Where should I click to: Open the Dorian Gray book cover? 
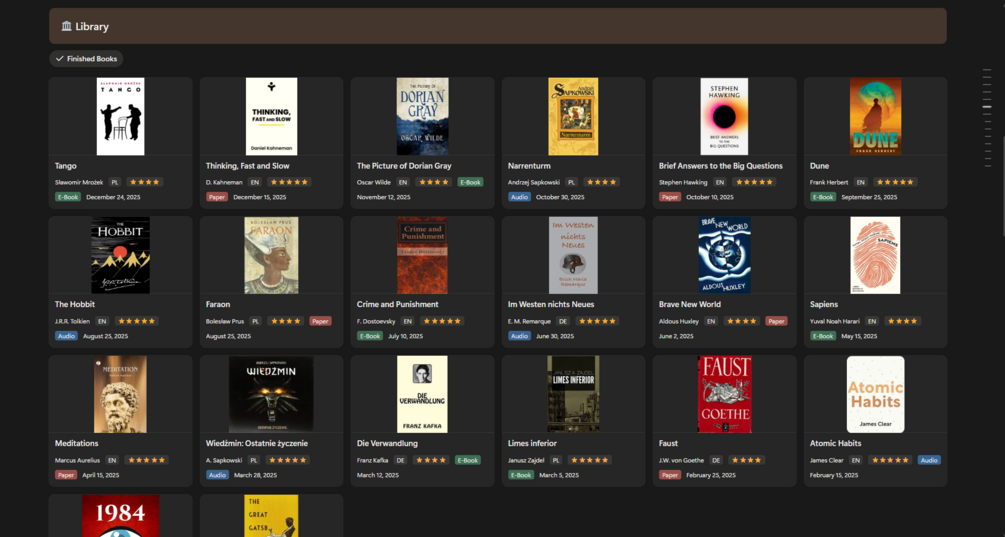click(422, 117)
